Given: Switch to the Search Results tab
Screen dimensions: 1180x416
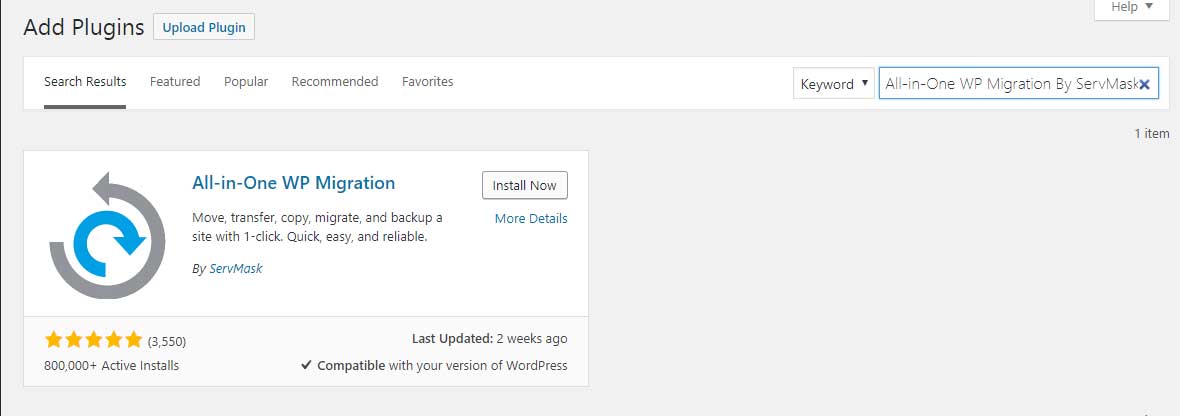Looking at the screenshot, I should [85, 81].
